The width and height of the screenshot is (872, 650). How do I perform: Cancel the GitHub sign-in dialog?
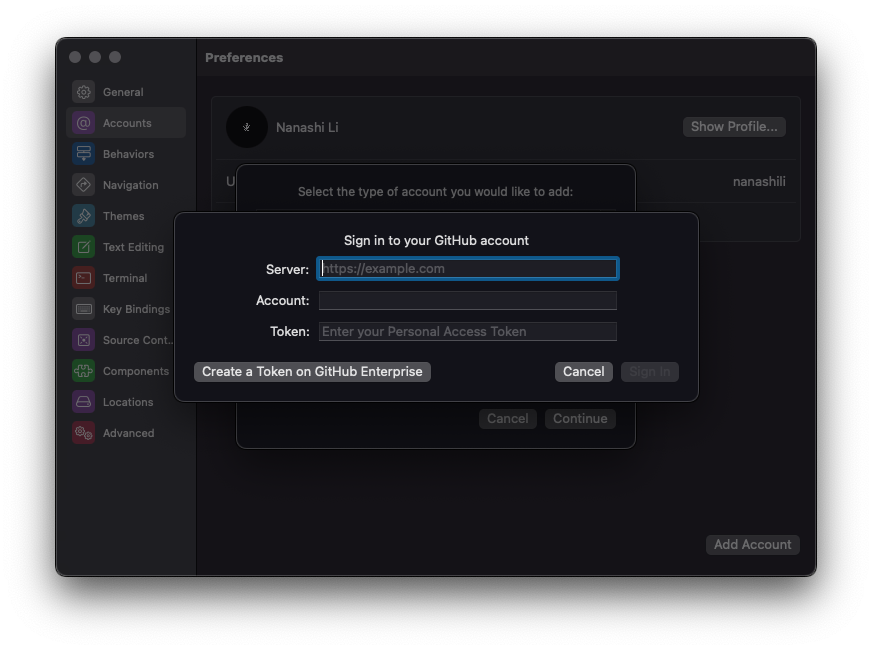pos(583,370)
